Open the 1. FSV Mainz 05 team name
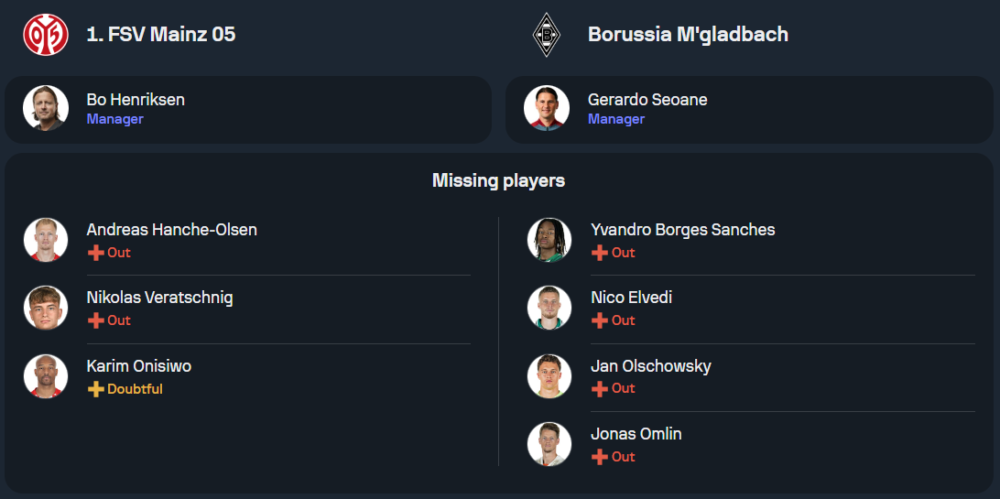 click(x=161, y=34)
